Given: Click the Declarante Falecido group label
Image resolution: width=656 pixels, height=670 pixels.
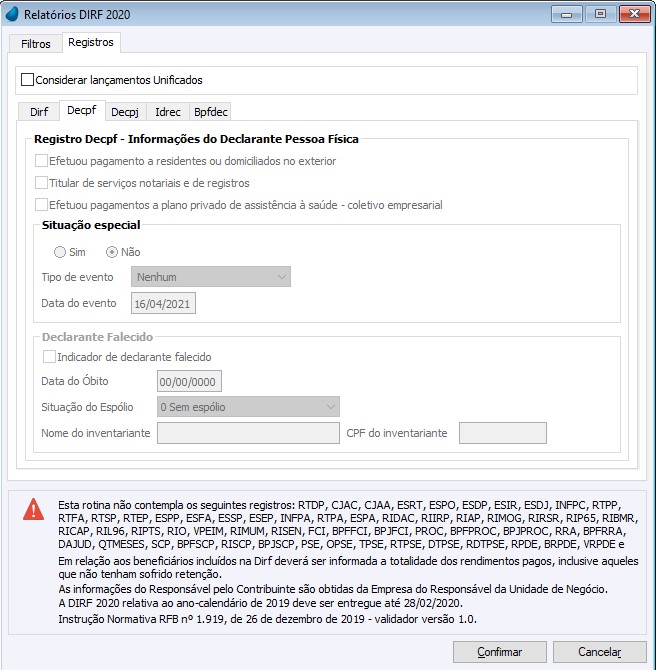Looking at the screenshot, I should click(x=97, y=337).
